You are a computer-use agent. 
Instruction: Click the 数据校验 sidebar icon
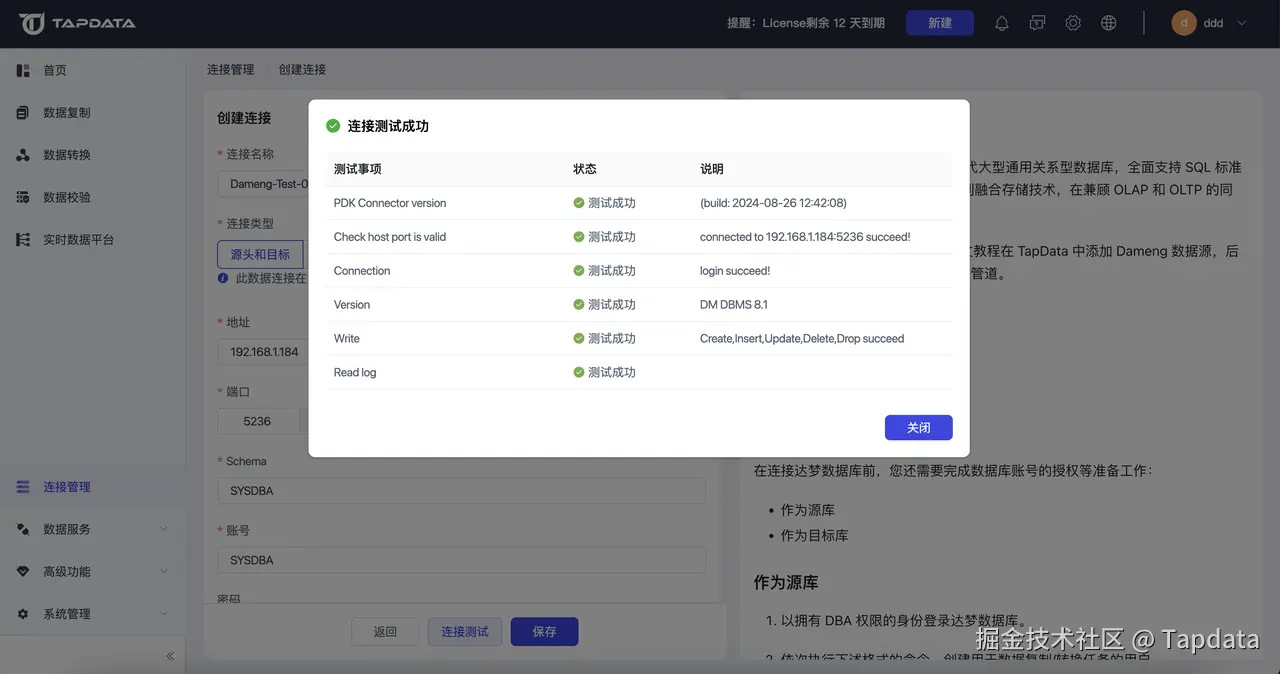coord(23,197)
